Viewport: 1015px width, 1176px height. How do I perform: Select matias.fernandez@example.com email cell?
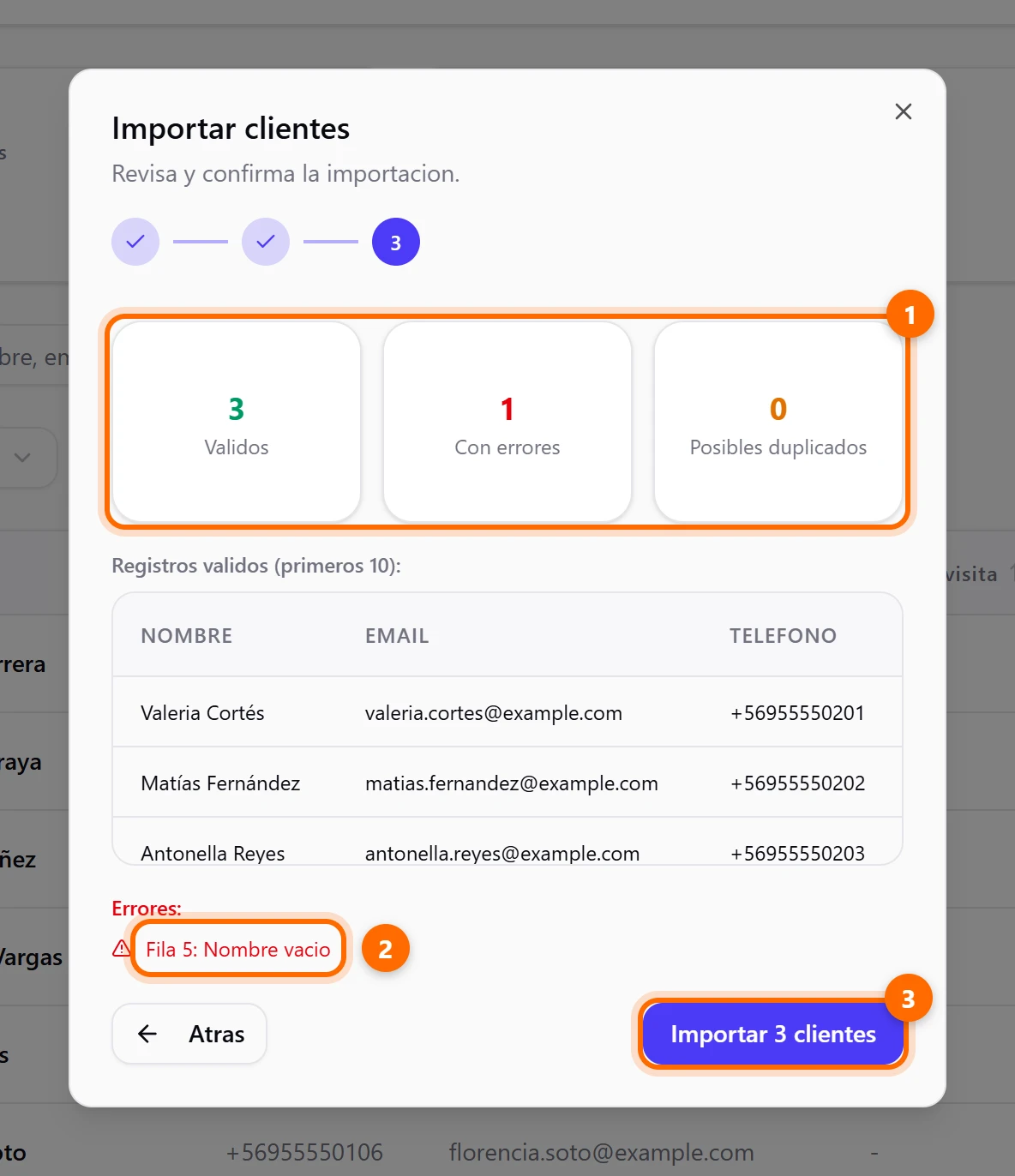(x=512, y=783)
